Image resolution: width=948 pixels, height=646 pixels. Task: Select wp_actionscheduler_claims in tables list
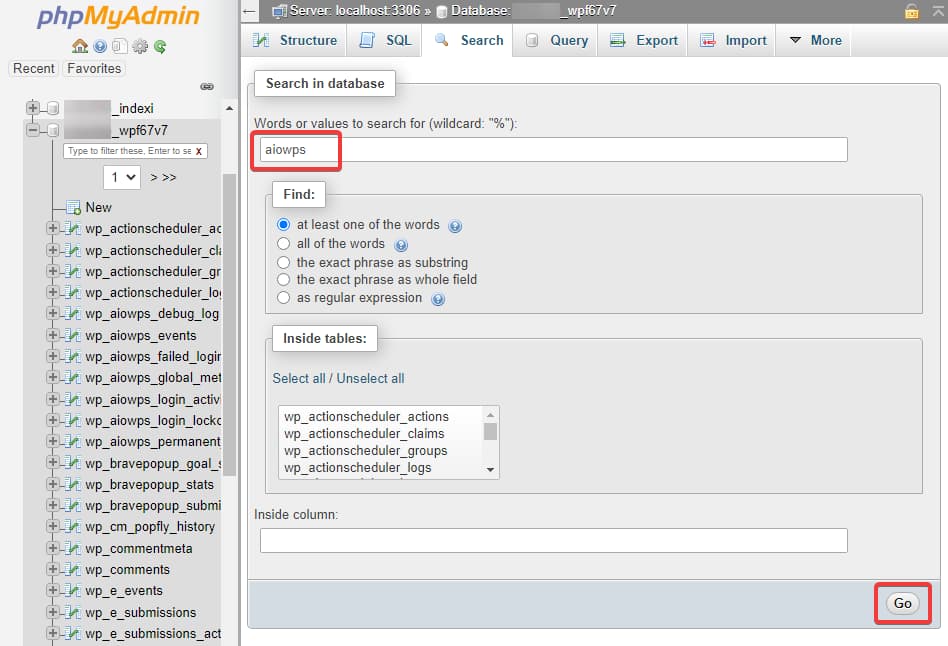coord(364,434)
